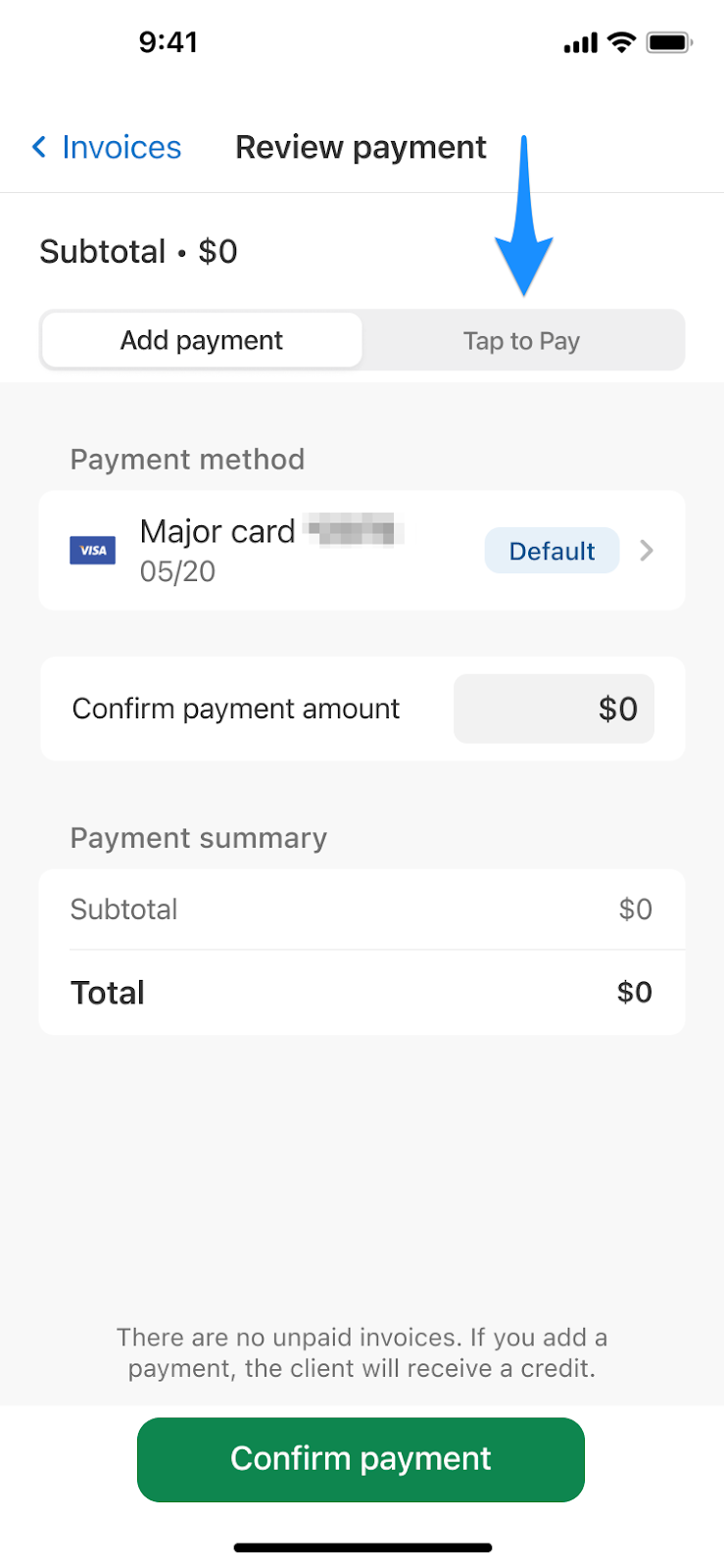This screenshot has width=724, height=1568.
Task: Tap the back chevron icon
Action: coord(39,147)
